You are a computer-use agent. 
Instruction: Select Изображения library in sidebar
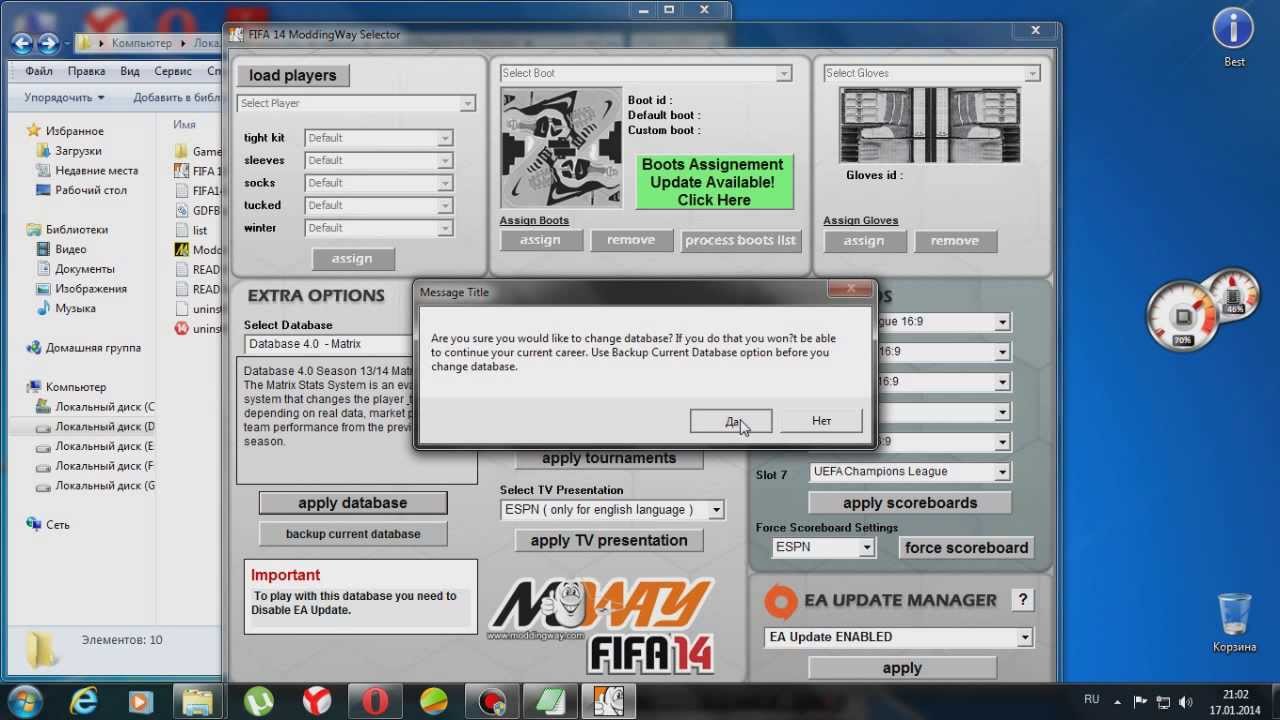pyautogui.click(x=91, y=289)
